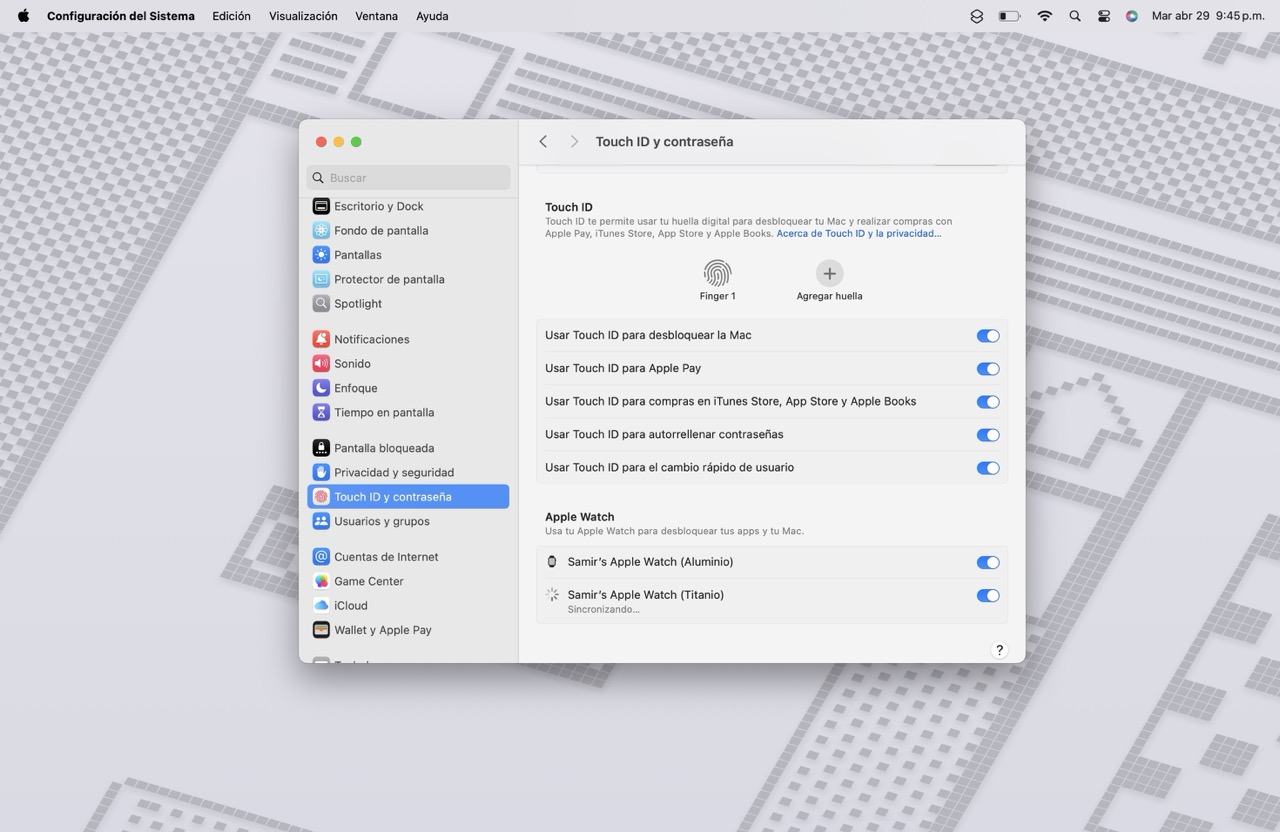The width and height of the screenshot is (1280, 832).
Task: Toggle Touch ID para desbloquear la Mac
Action: pyautogui.click(x=988, y=336)
